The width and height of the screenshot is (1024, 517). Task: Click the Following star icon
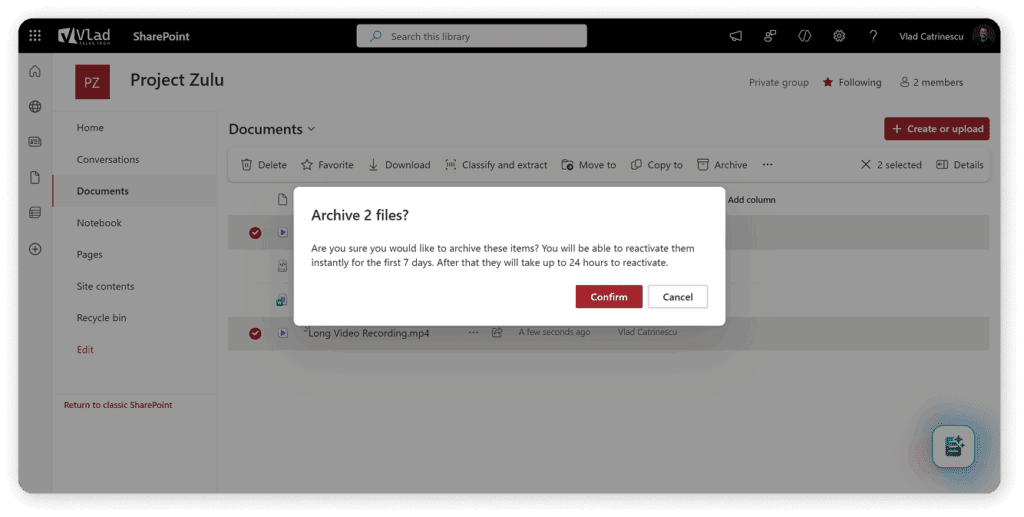click(x=827, y=82)
